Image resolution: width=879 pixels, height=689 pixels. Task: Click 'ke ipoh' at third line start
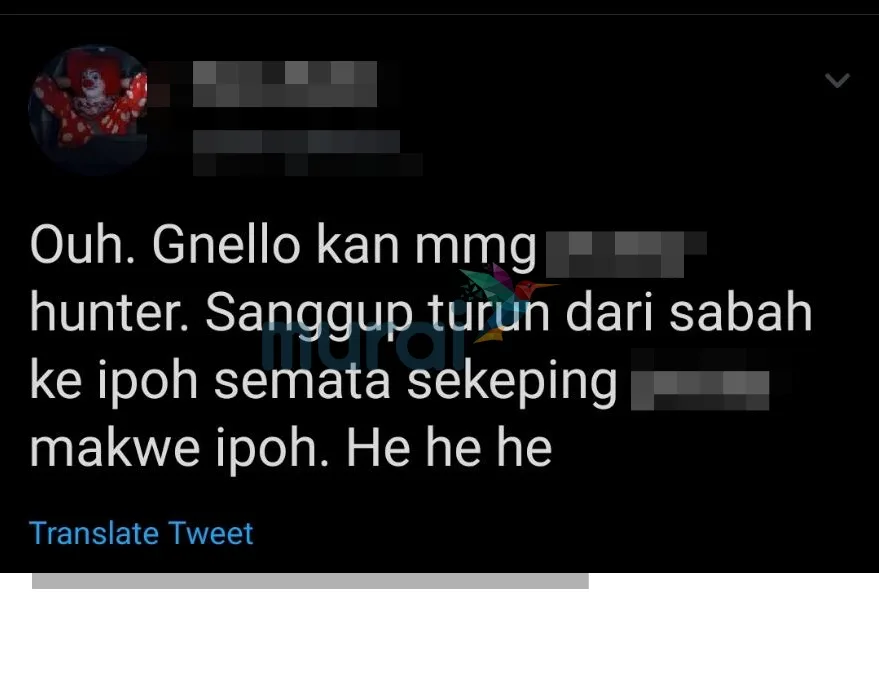pos(114,381)
